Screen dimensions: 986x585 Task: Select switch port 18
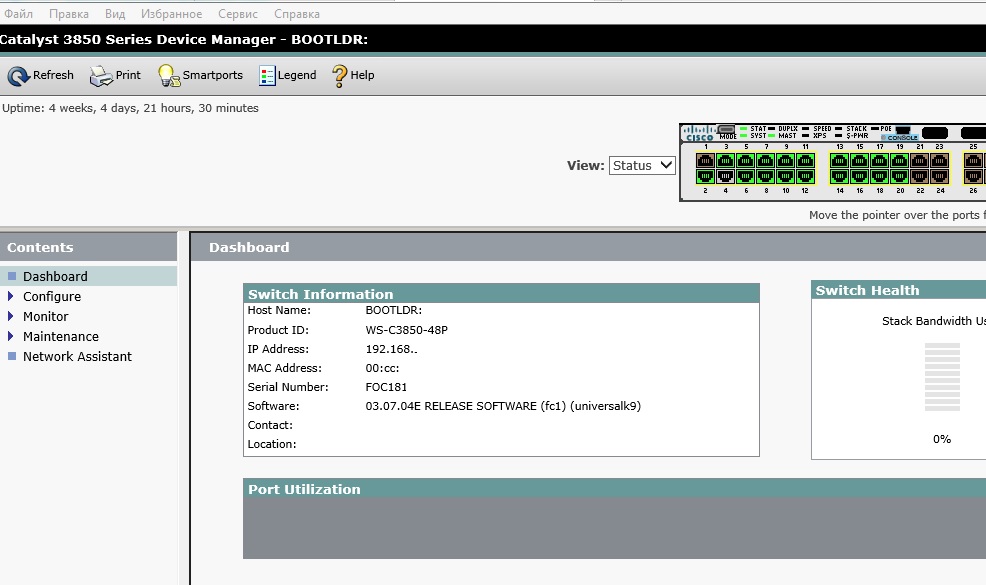click(880, 177)
